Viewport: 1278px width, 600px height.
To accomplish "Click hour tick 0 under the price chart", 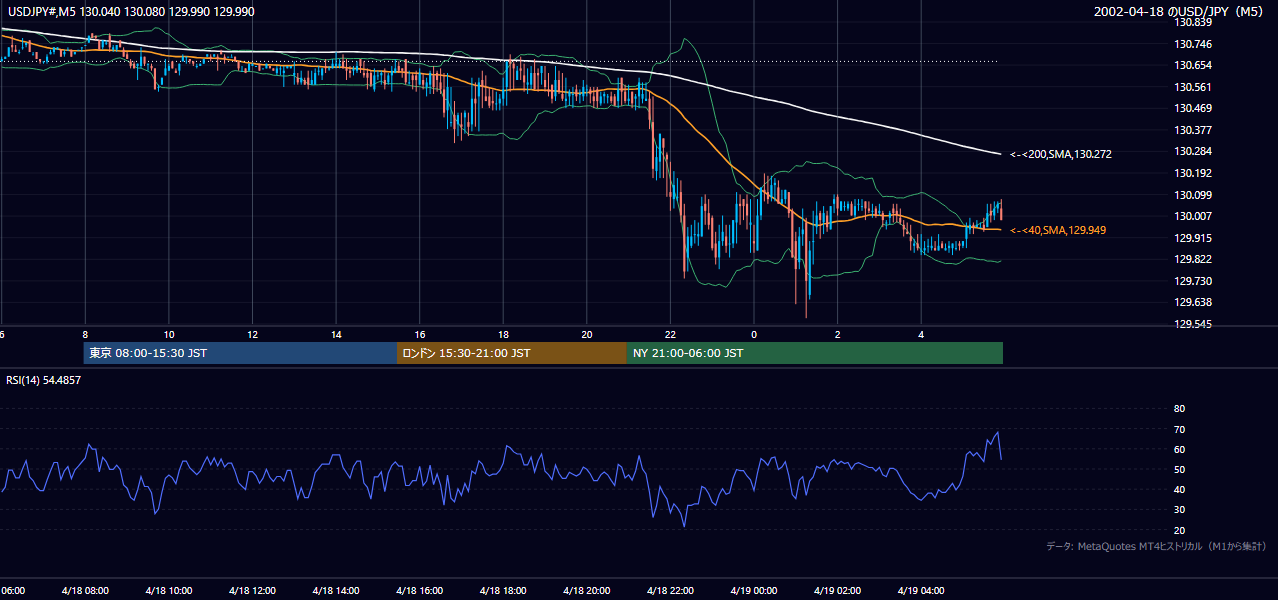I will (754, 334).
